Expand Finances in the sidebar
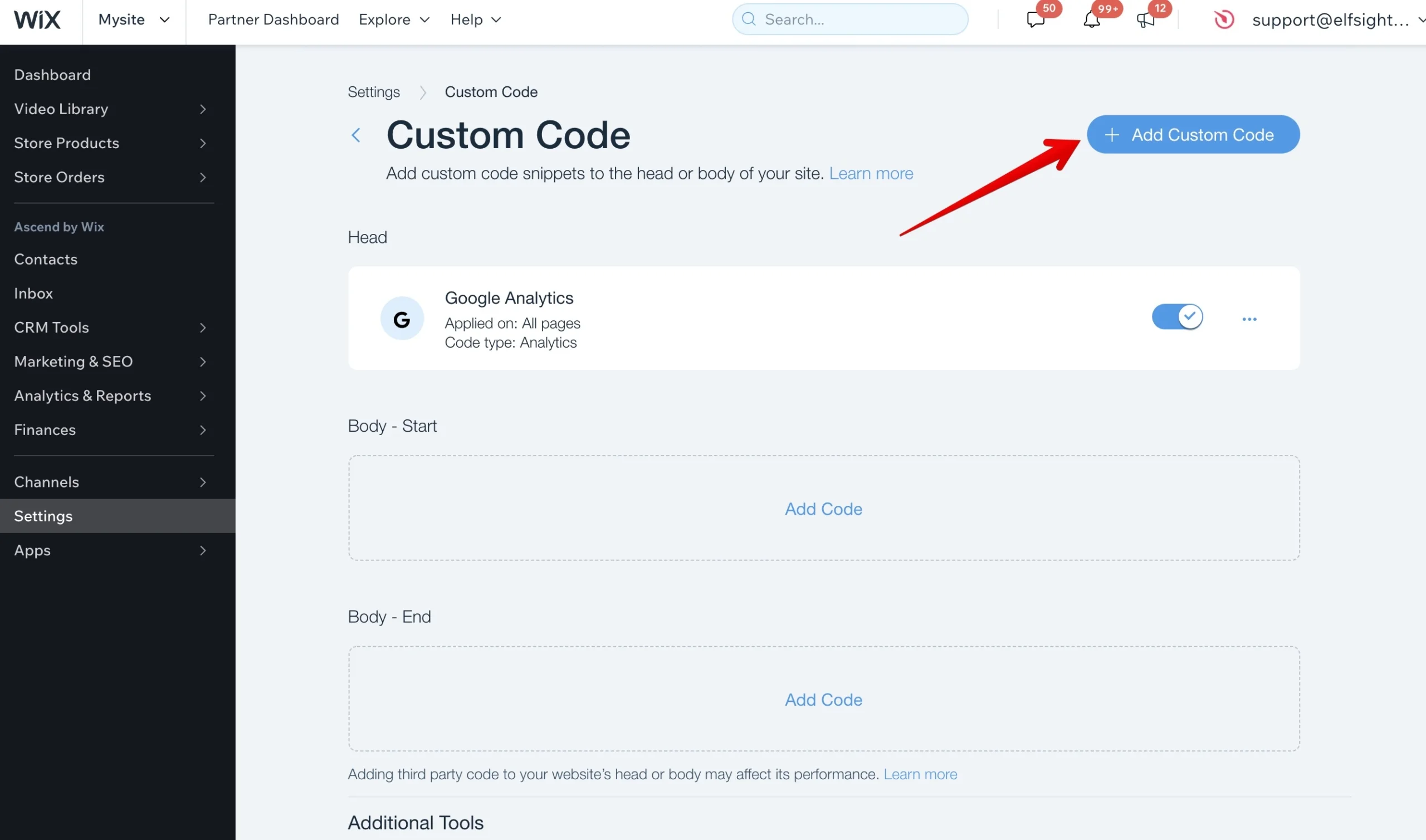 pyautogui.click(x=117, y=429)
